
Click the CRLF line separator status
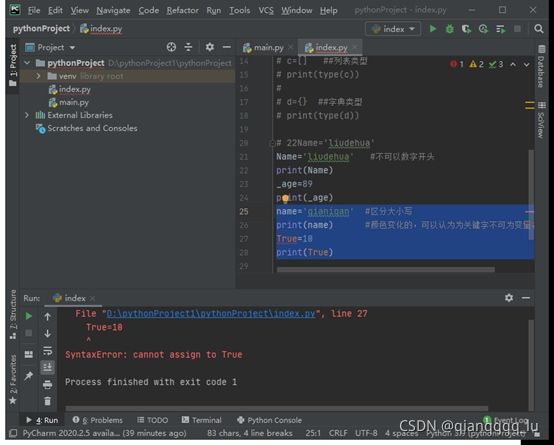(338, 433)
